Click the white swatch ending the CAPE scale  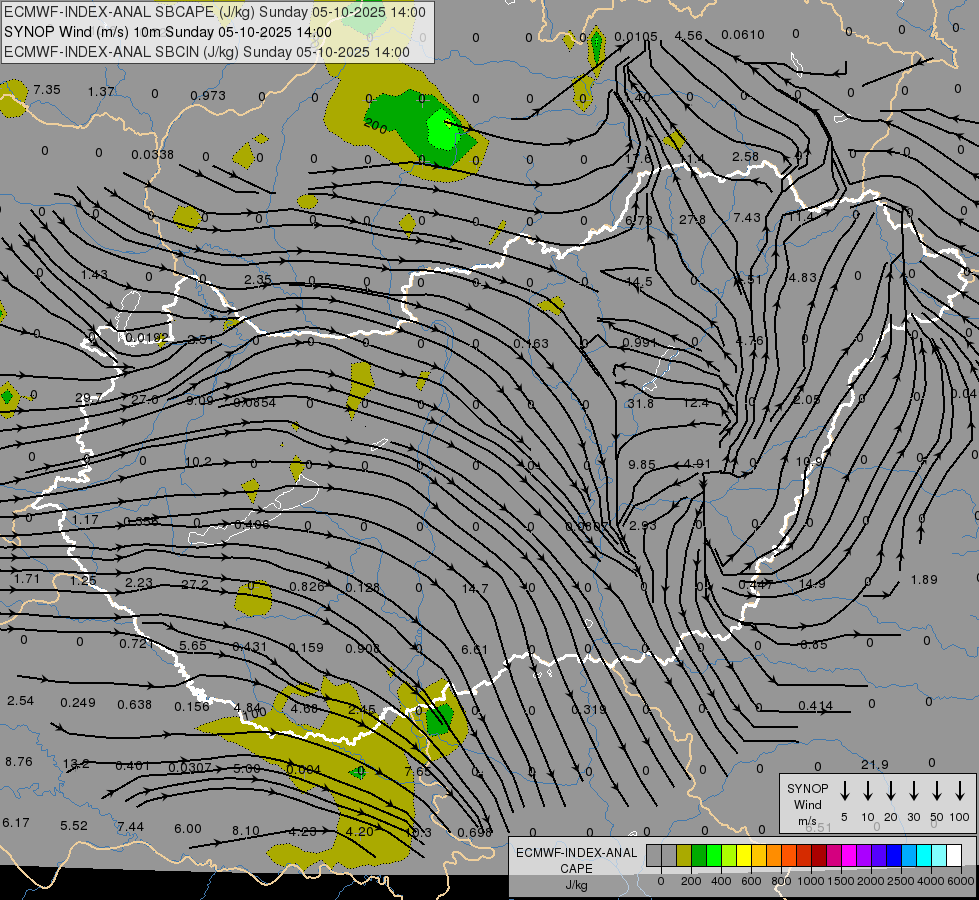[x=954, y=856]
